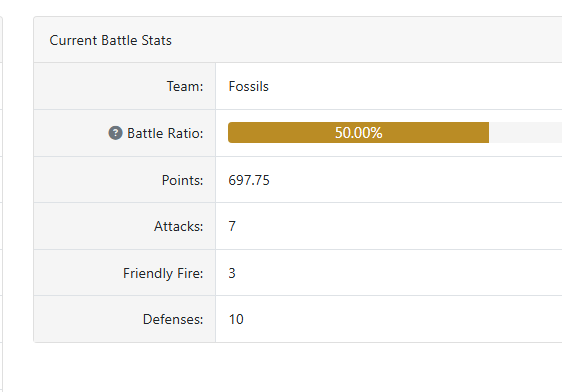Click the Points: label
Image resolution: width=562 pixels, height=392 pixels.
(x=182, y=180)
